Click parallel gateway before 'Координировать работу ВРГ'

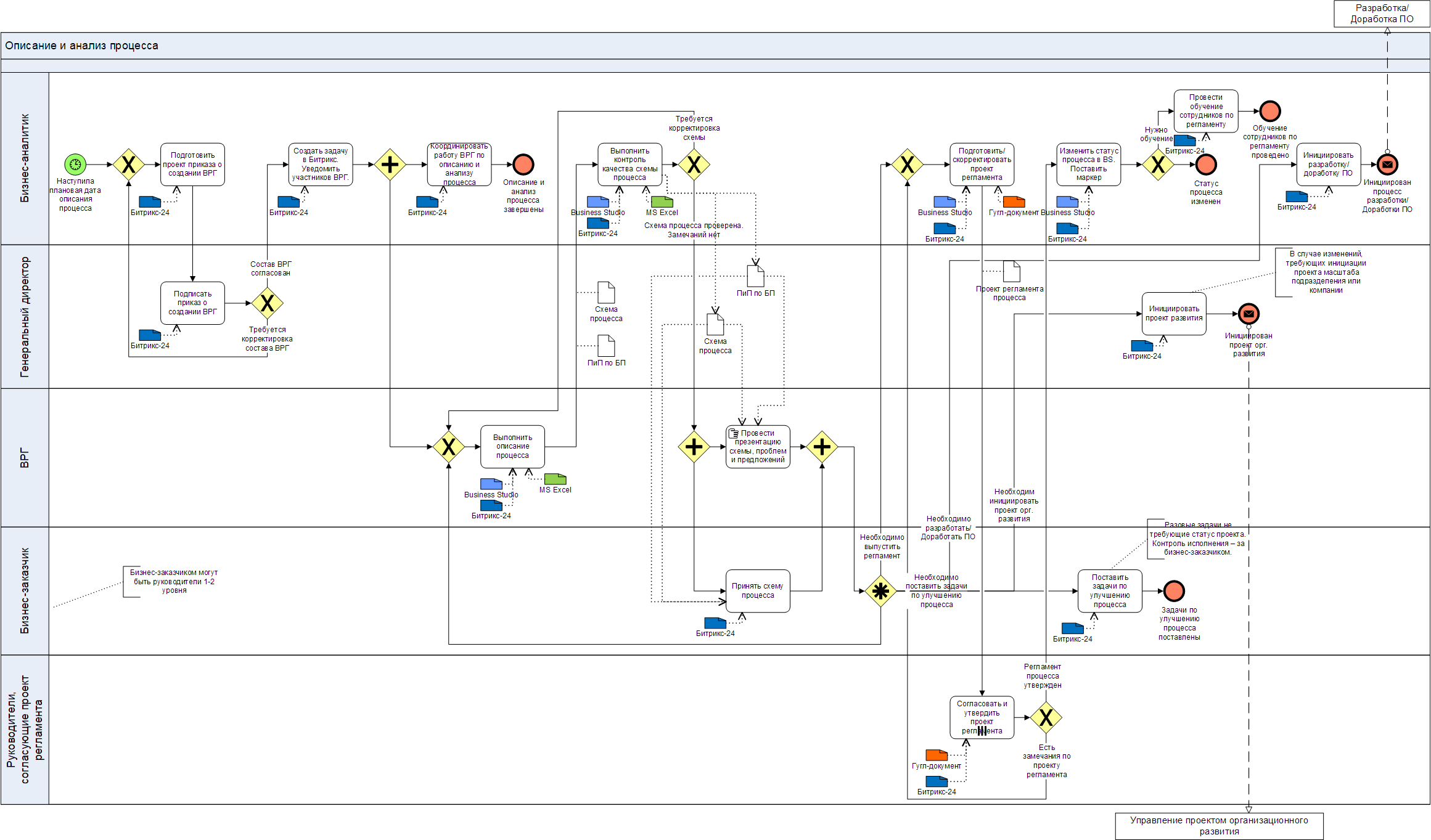(x=390, y=165)
